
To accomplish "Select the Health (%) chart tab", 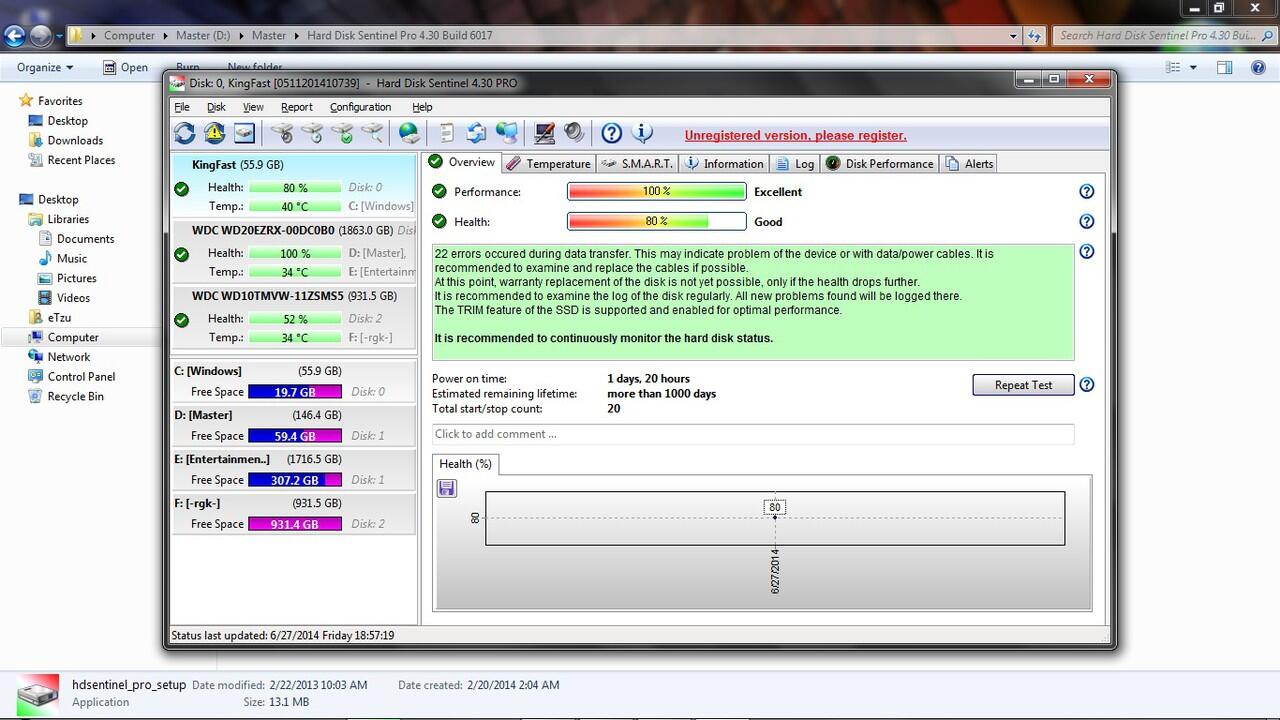I will click(x=465, y=464).
